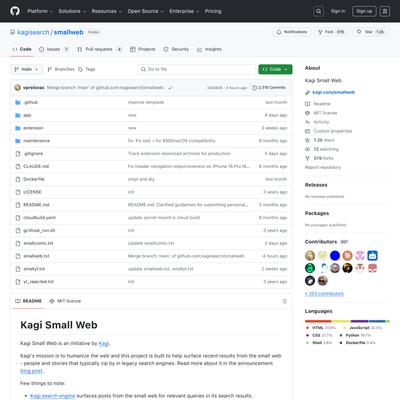Image resolution: width=400 pixels, height=400 pixels.
Task: Open the header menu icon beside Sign up
Action: [385, 11]
